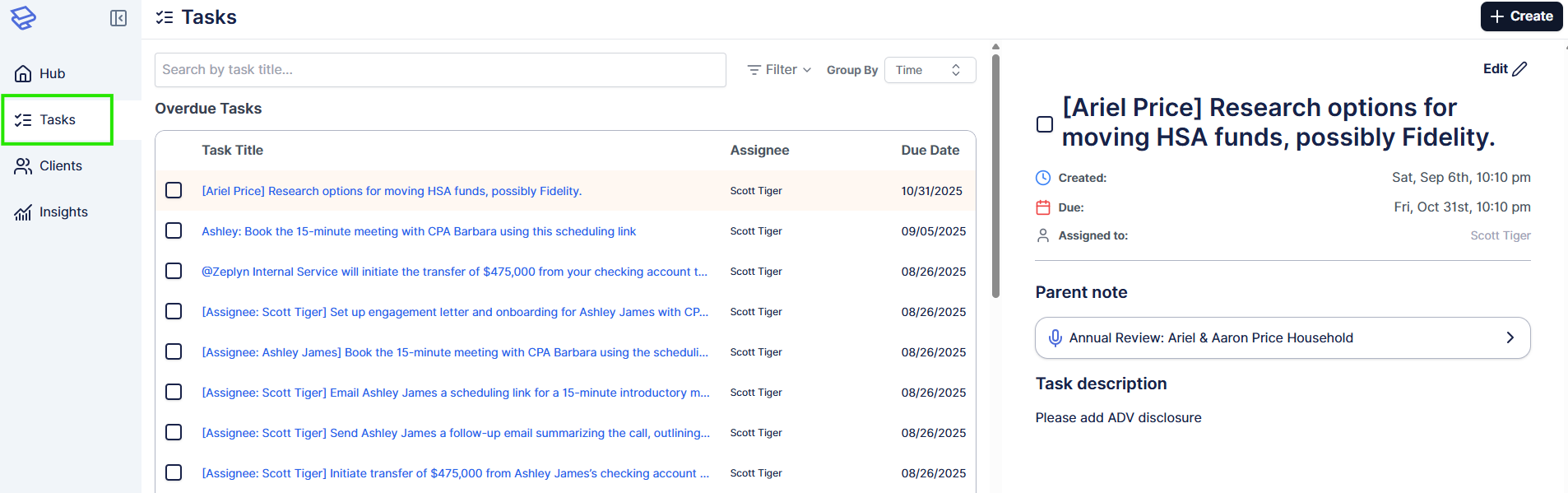Collapse the sidebar with the panel icon
Viewport: 1568px width, 493px height.
pos(118,18)
